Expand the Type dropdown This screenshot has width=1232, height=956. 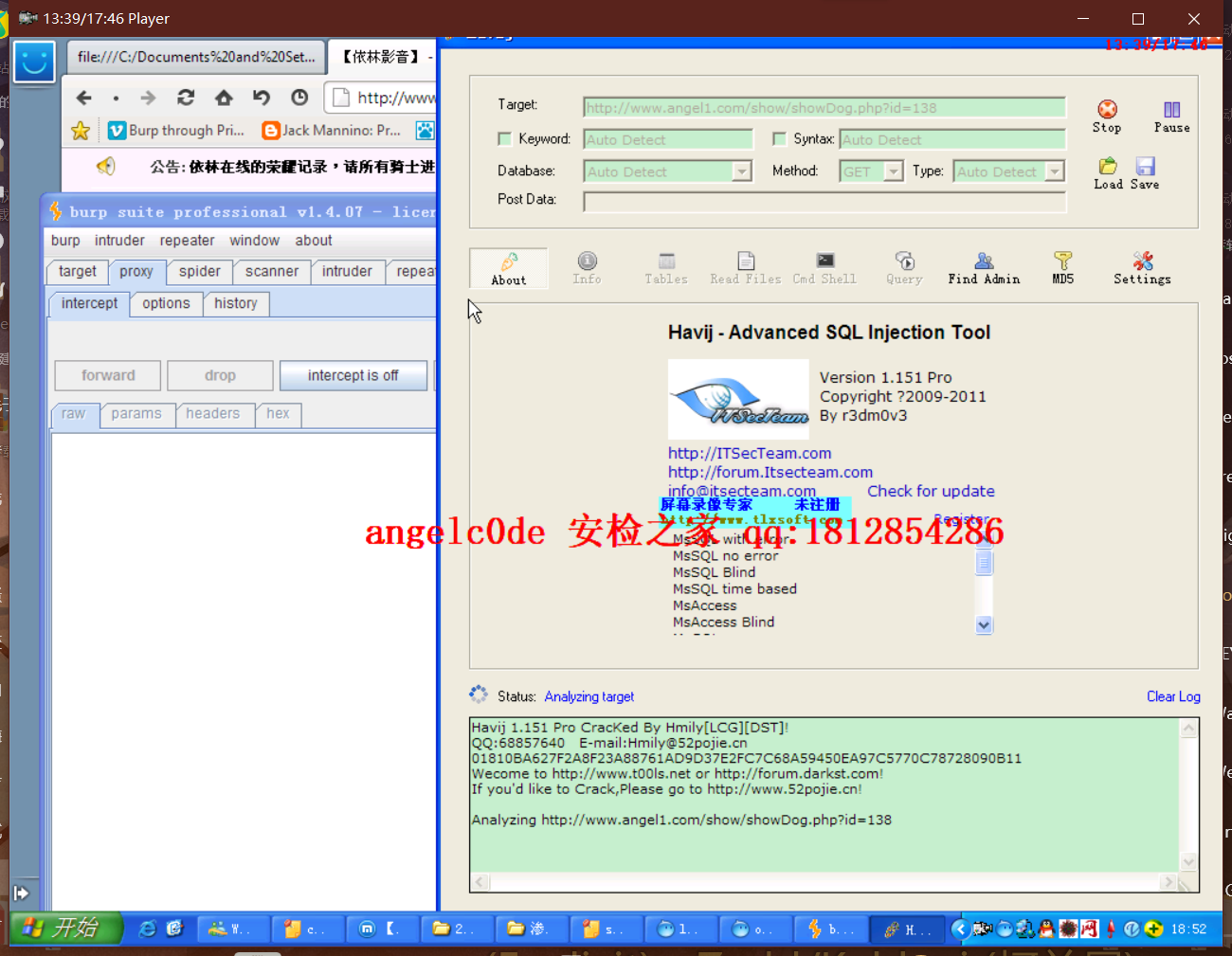1054,171
